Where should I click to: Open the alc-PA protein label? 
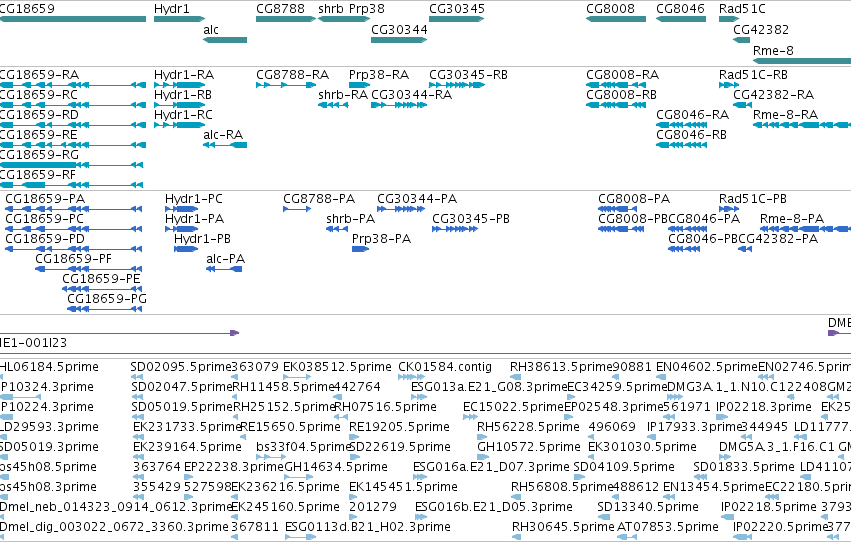[226, 259]
